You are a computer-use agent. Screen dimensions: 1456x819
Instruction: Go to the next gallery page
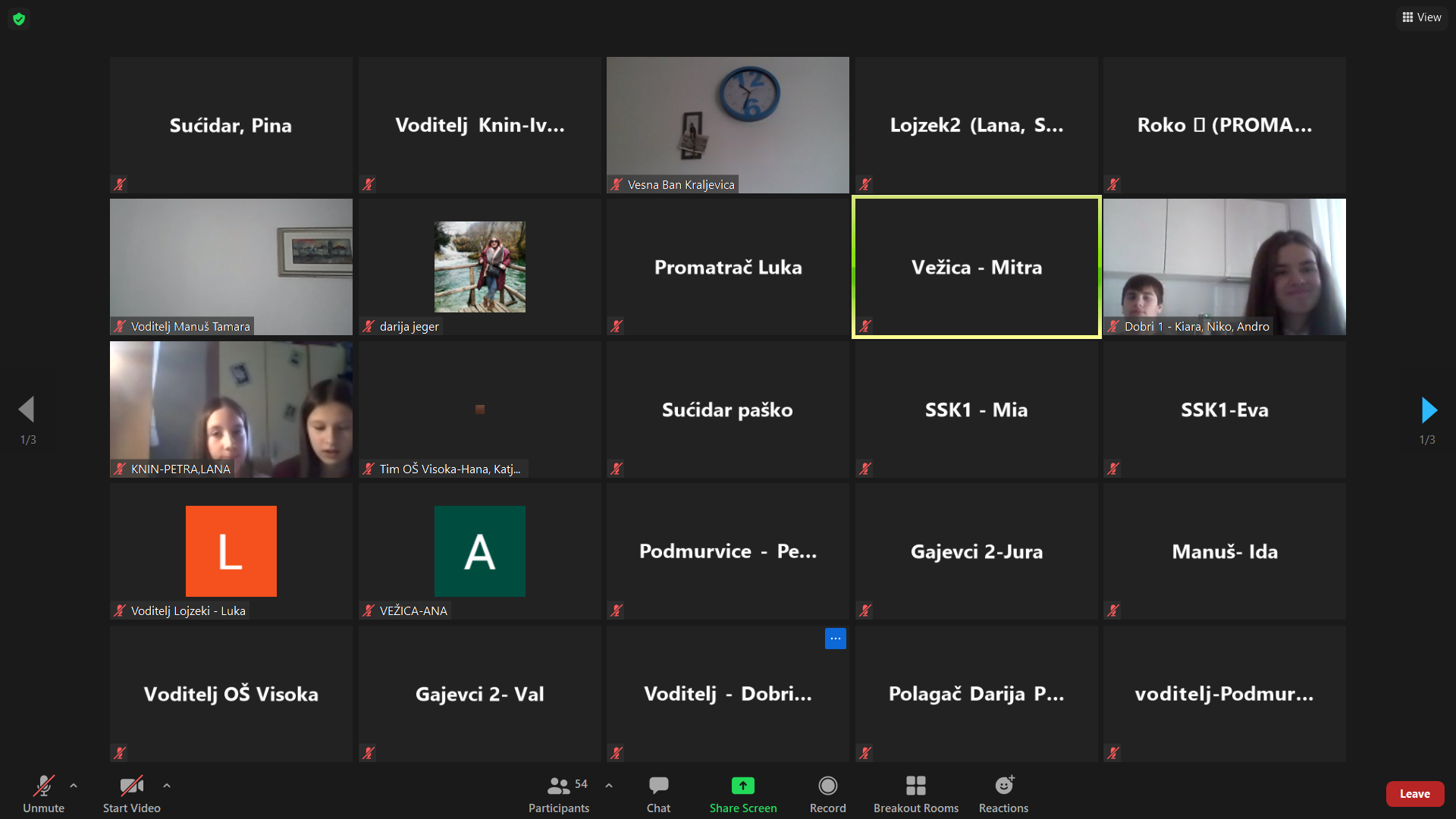pos(1429,410)
